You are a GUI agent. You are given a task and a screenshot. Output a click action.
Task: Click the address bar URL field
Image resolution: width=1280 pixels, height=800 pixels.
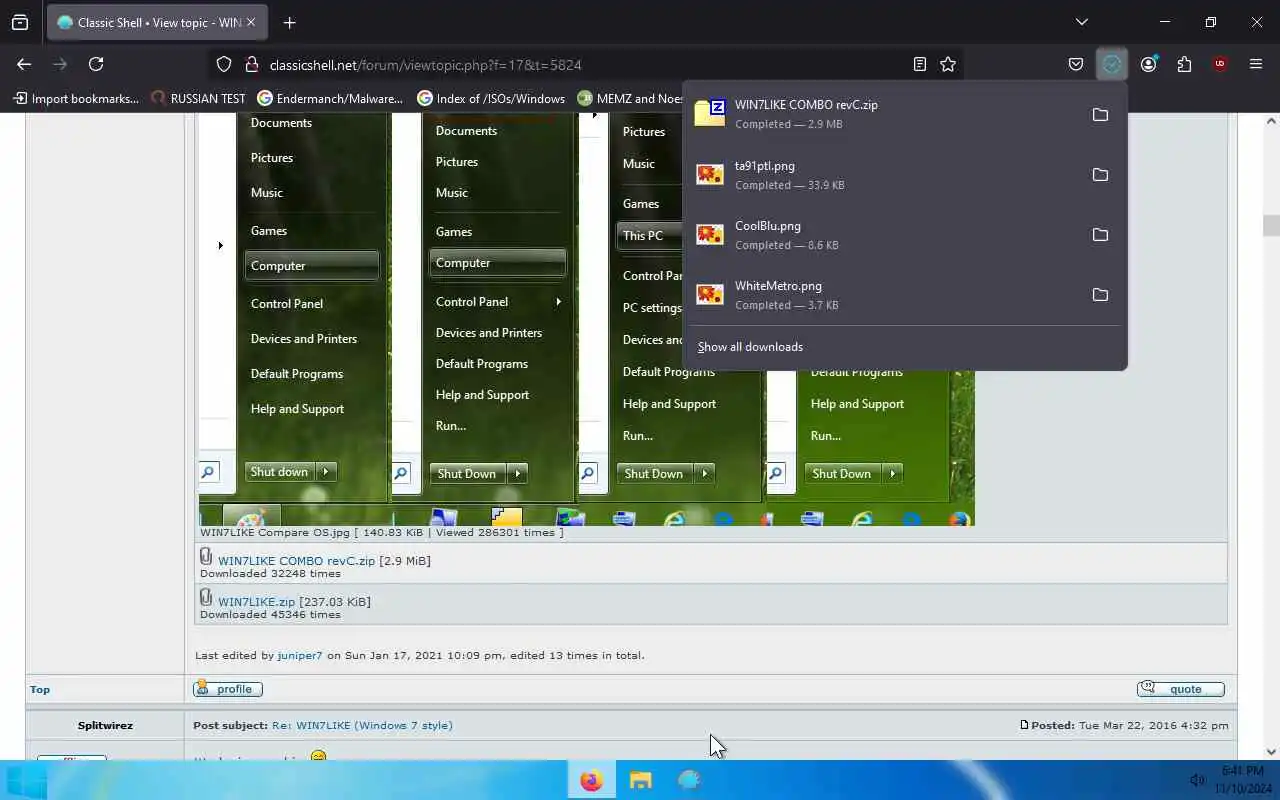coord(585,64)
